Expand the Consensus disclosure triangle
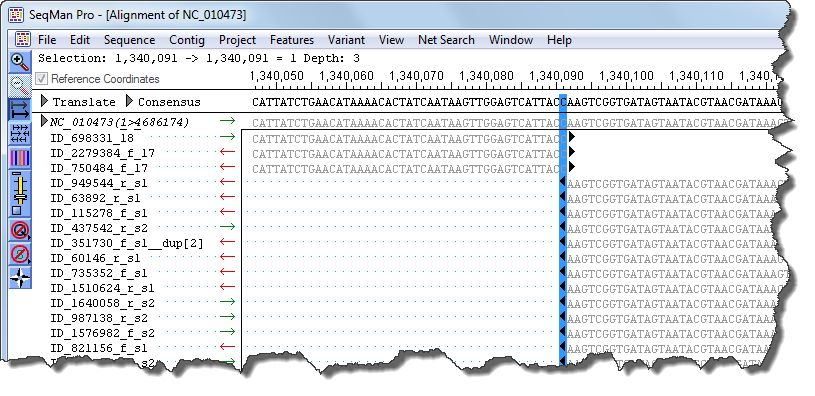815x396 pixels. [x=130, y=101]
